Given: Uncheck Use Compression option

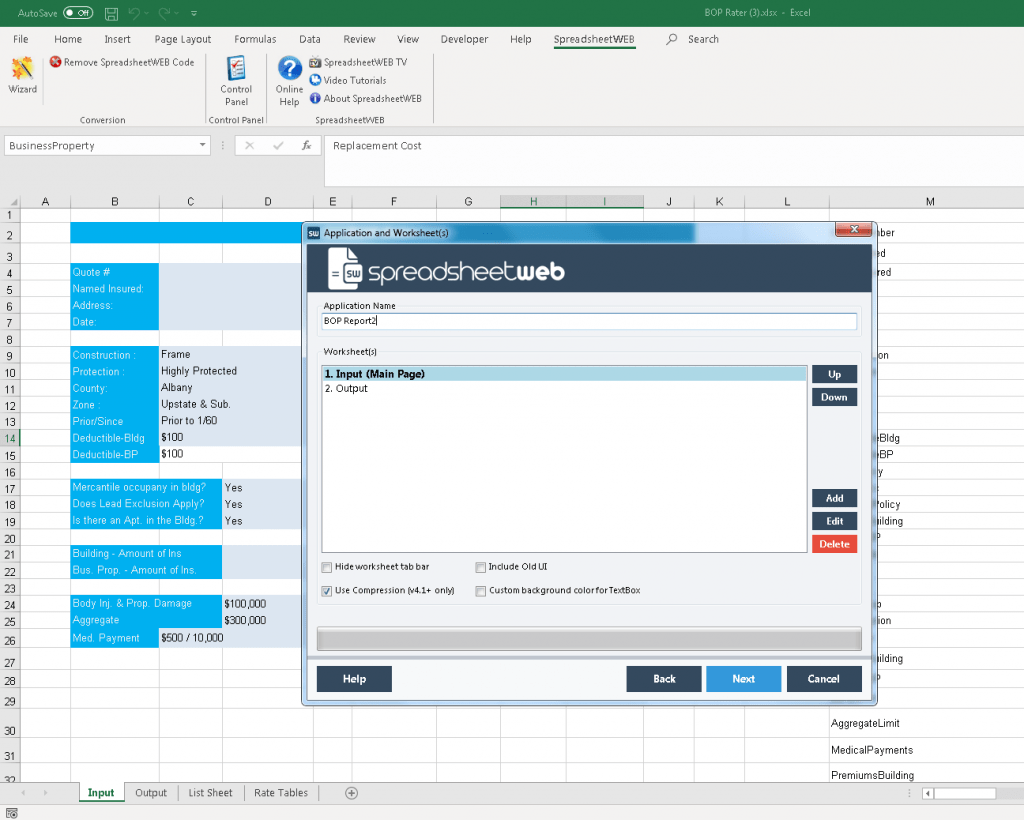Looking at the screenshot, I should point(327,591).
